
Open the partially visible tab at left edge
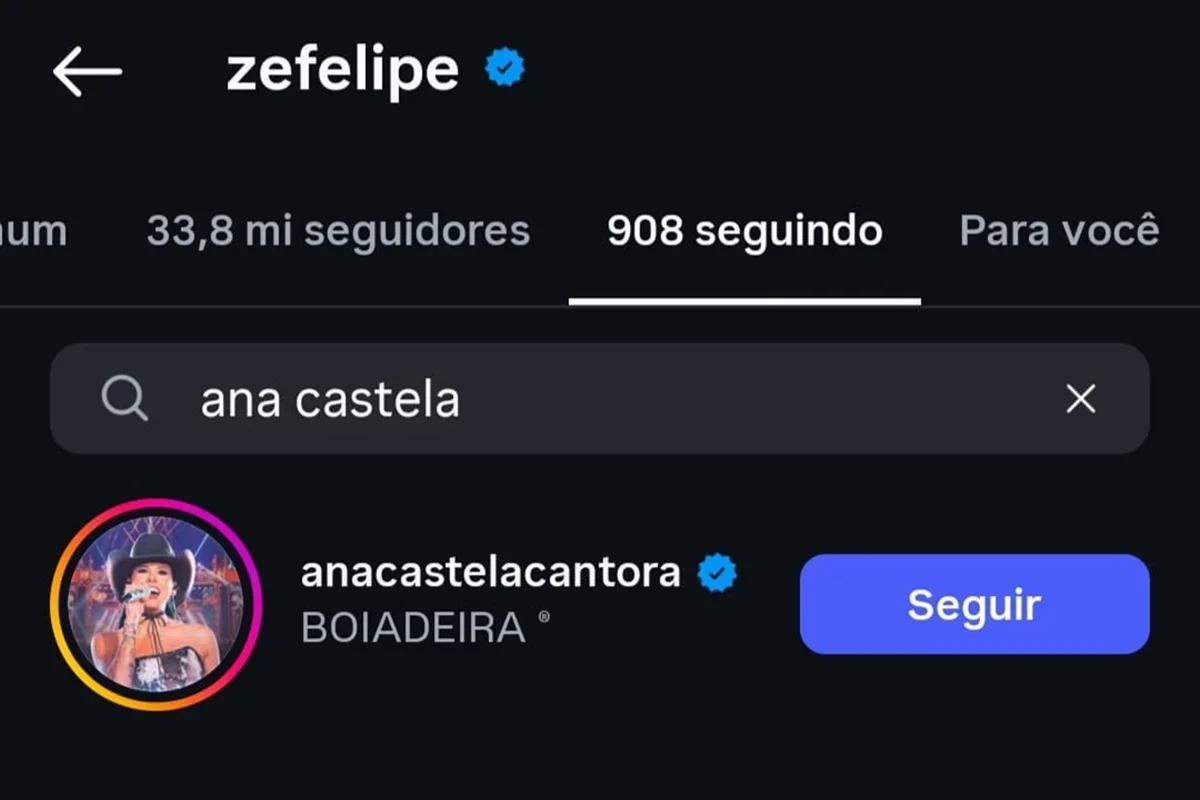click(x=33, y=231)
